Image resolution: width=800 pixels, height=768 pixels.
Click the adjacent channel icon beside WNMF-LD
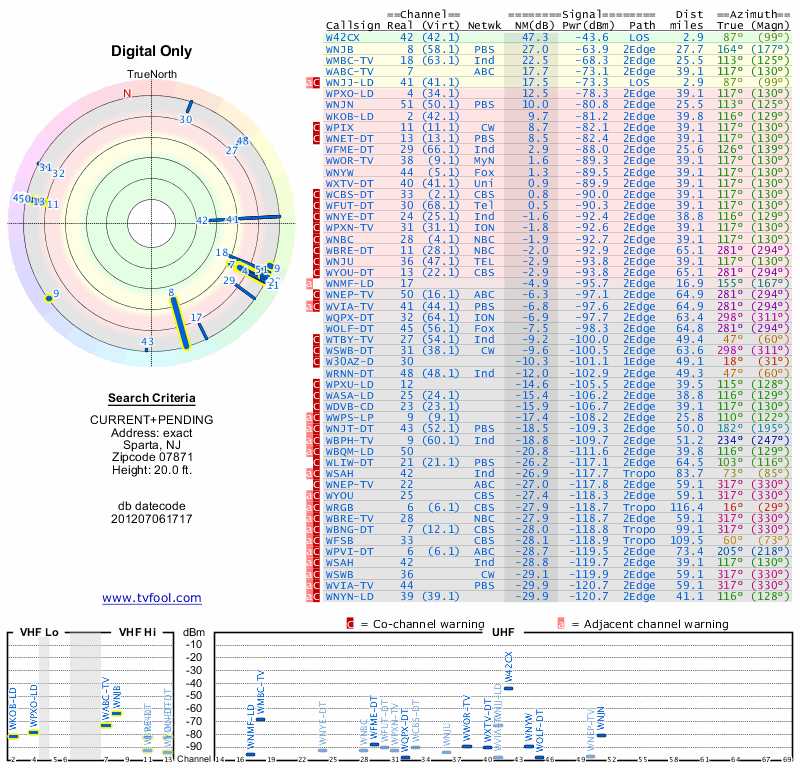click(310, 284)
